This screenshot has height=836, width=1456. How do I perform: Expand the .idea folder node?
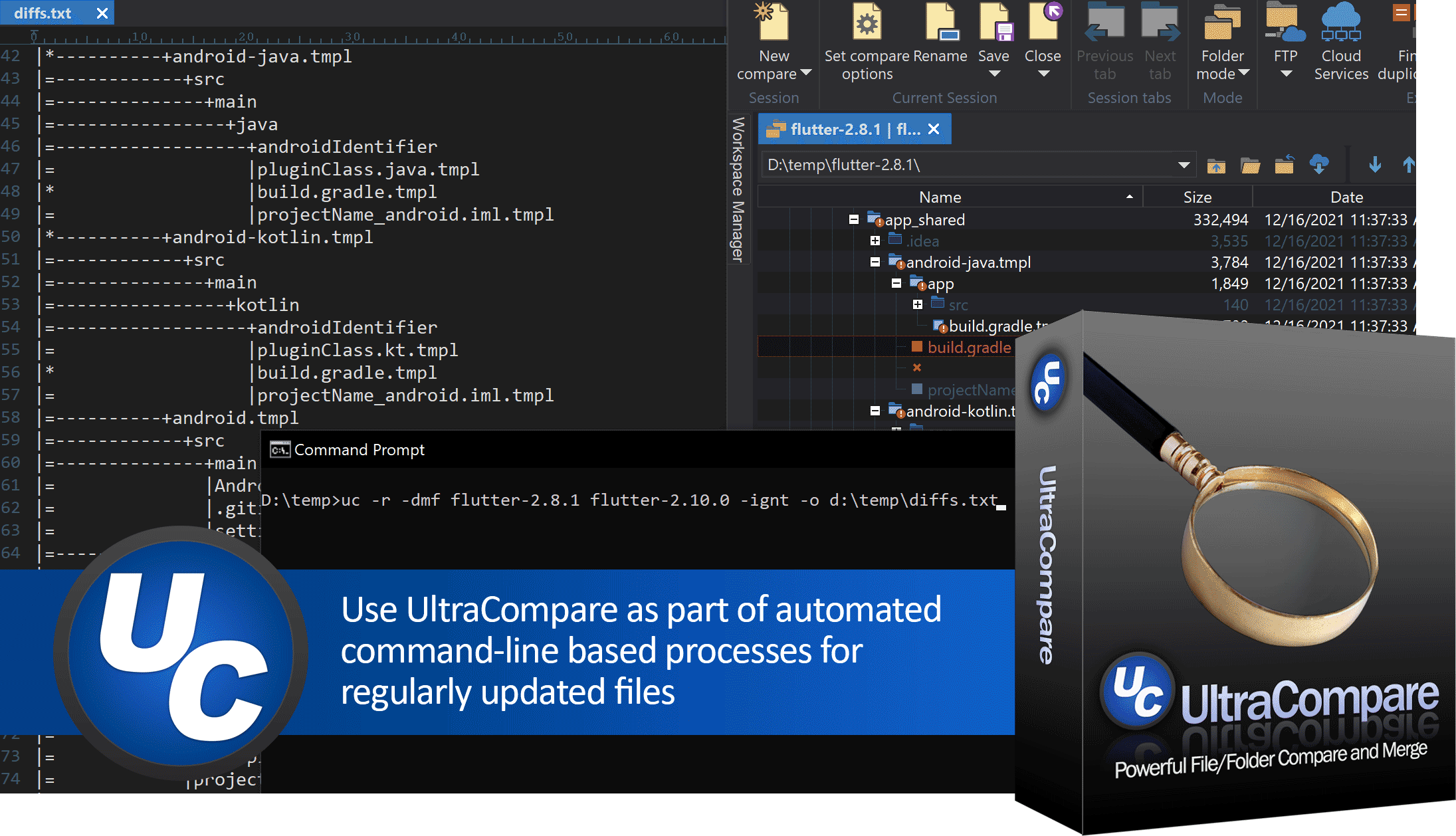tap(875, 241)
